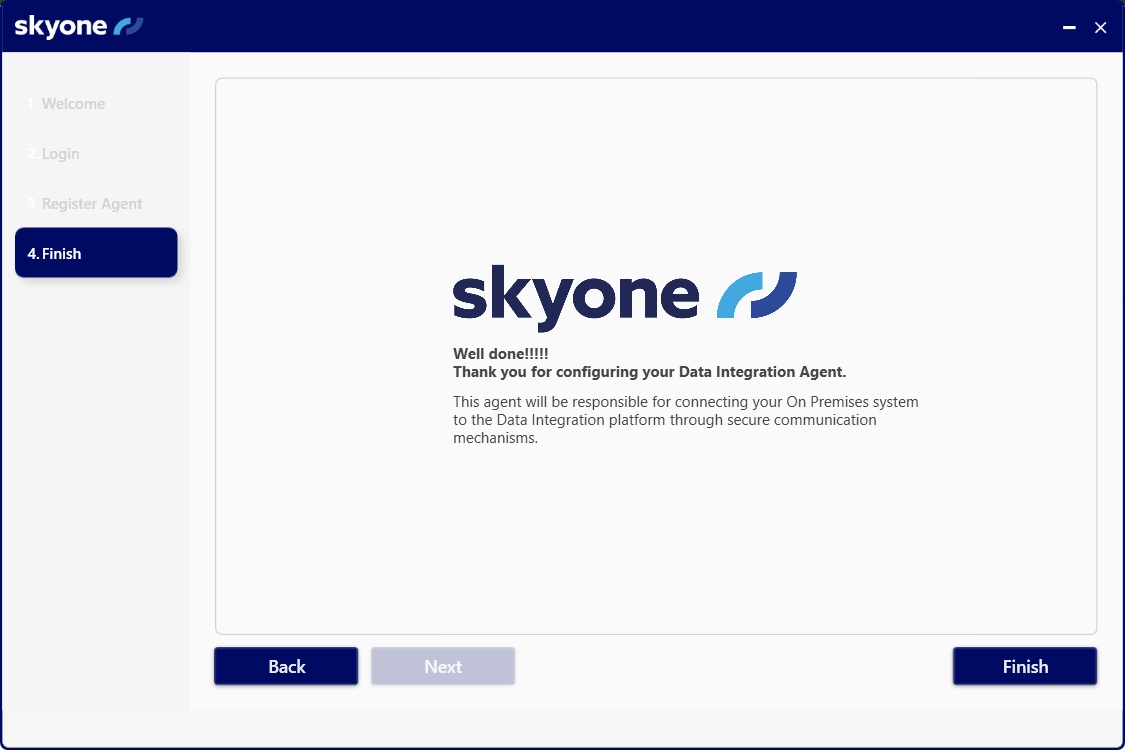Click the greyed-out Next button
The height and width of the screenshot is (750, 1125).
pos(443,667)
